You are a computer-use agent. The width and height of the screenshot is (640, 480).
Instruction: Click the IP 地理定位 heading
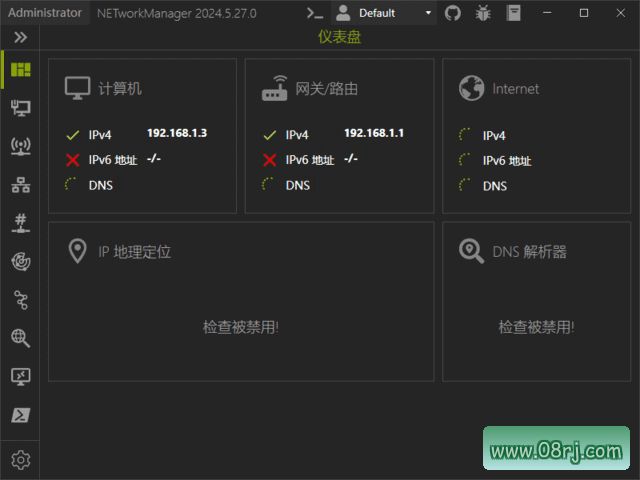pos(134,252)
